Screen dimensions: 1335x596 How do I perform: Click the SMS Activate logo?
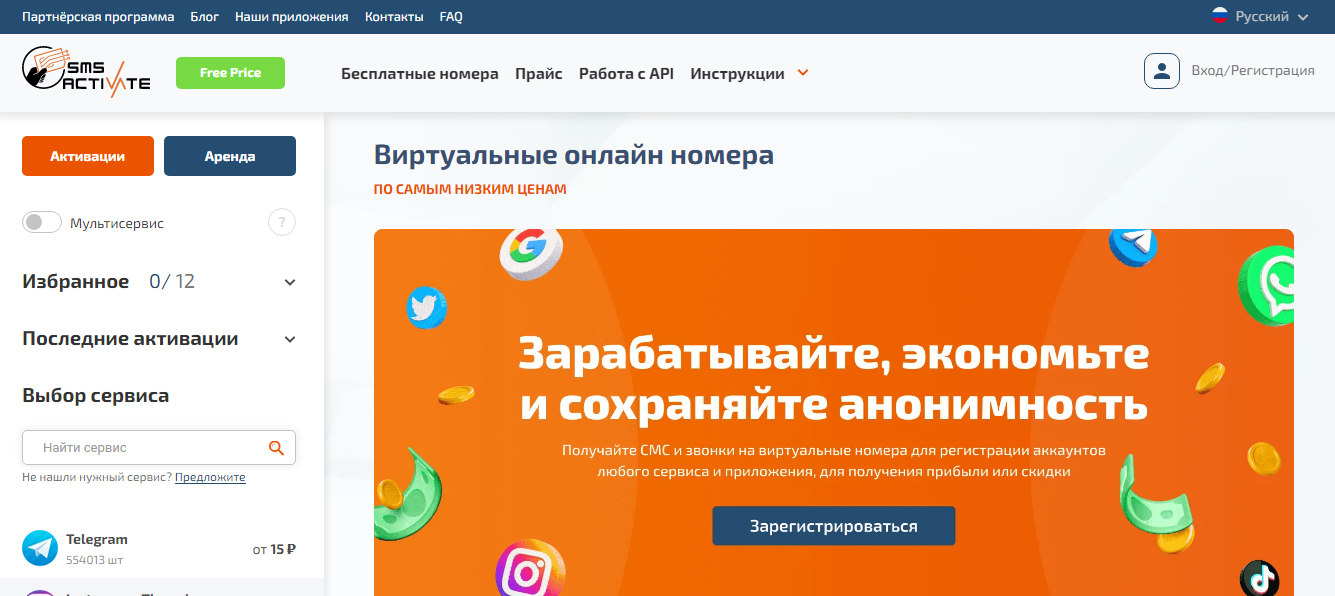point(86,72)
